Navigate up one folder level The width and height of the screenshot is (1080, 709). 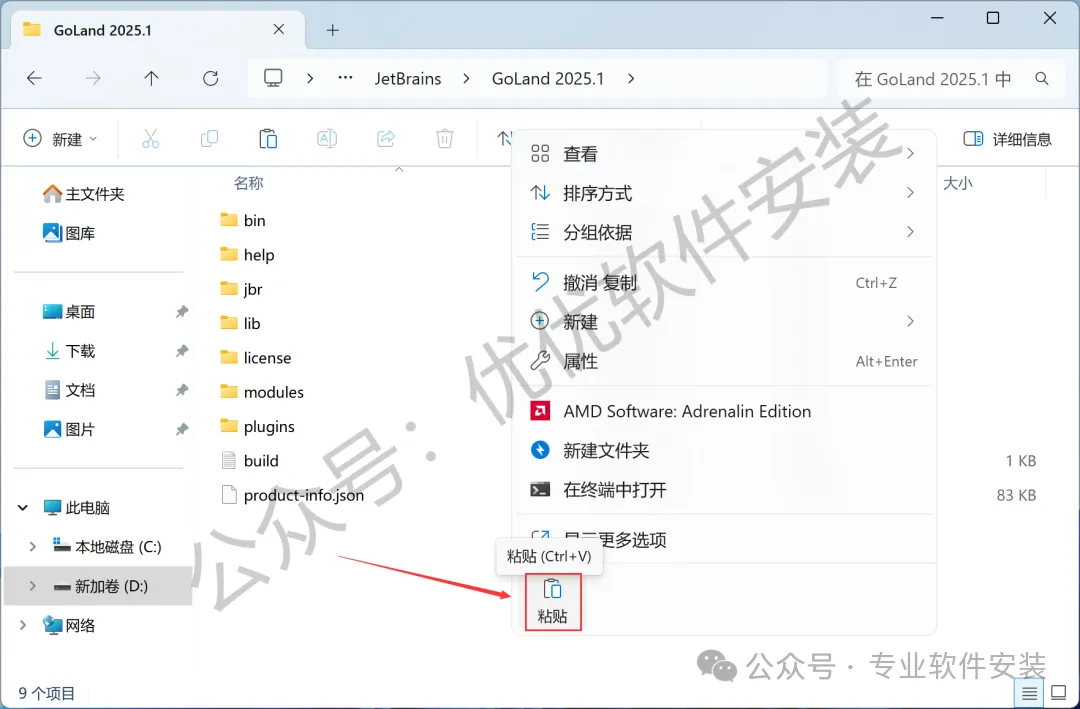(x=152, y=79)
